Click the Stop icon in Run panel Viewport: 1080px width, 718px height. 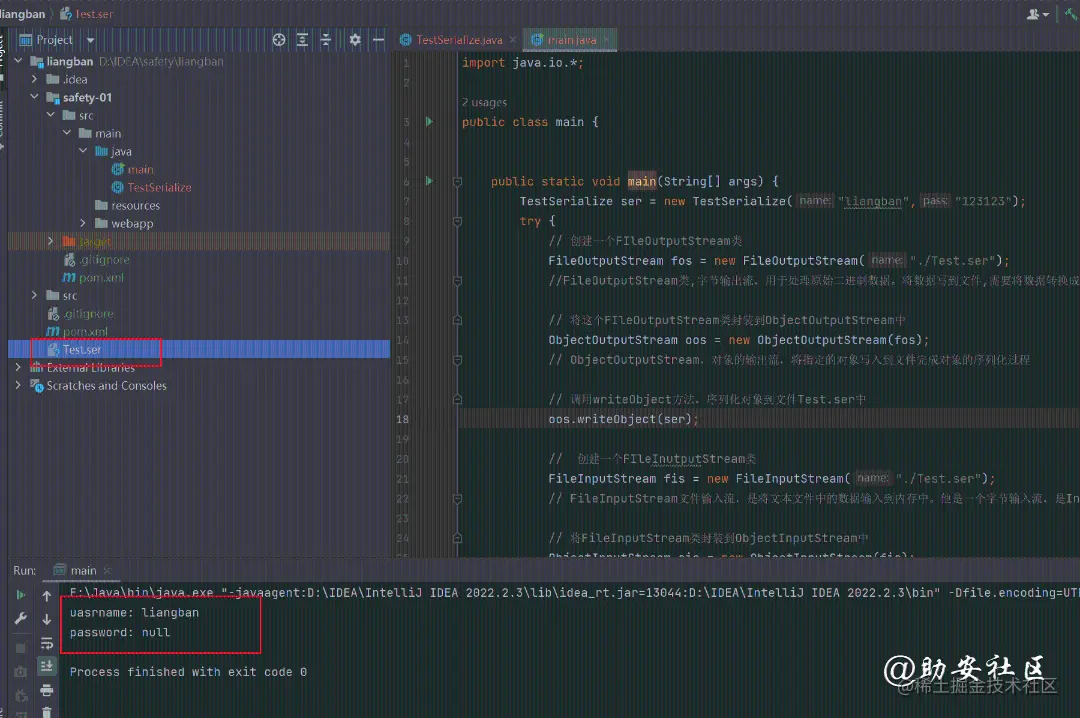20,648
